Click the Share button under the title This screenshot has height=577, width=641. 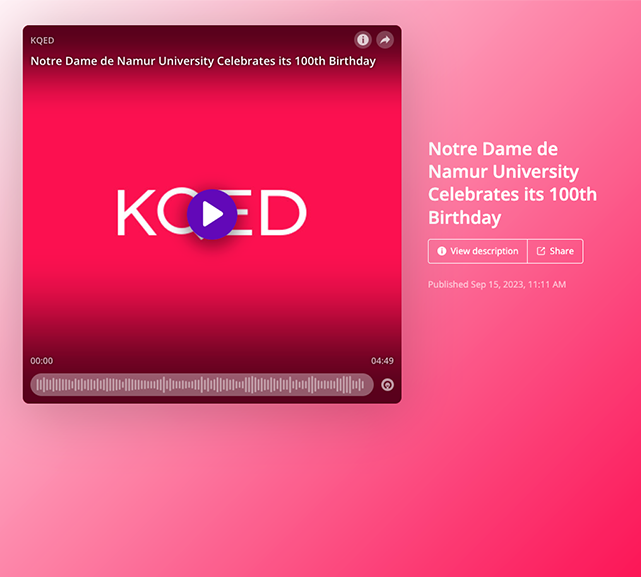(555, 251)
